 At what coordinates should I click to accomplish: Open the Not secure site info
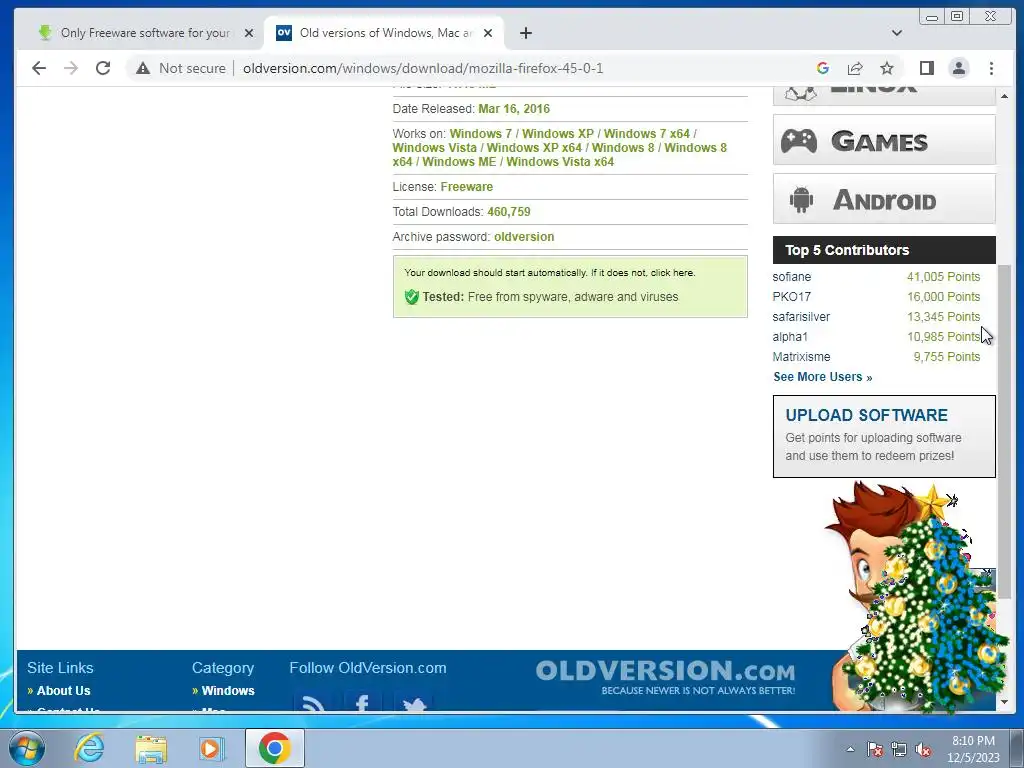181,68
